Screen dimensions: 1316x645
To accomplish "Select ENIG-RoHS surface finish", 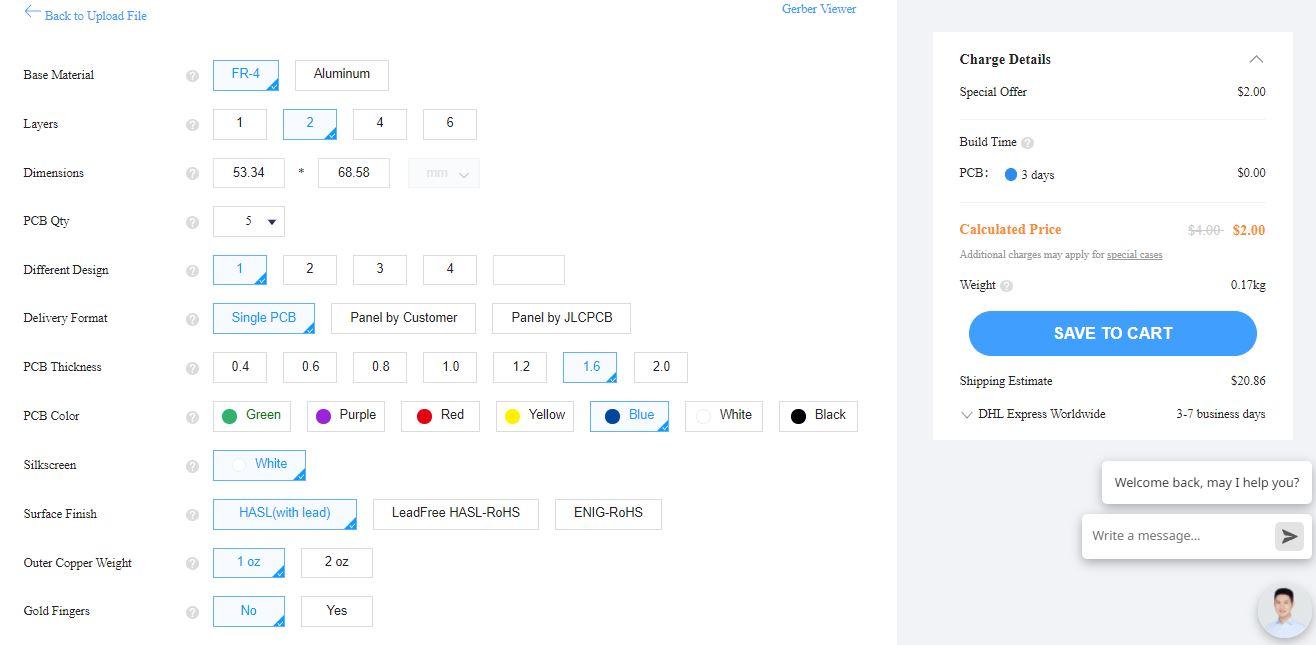I will [x=608, y=514].
